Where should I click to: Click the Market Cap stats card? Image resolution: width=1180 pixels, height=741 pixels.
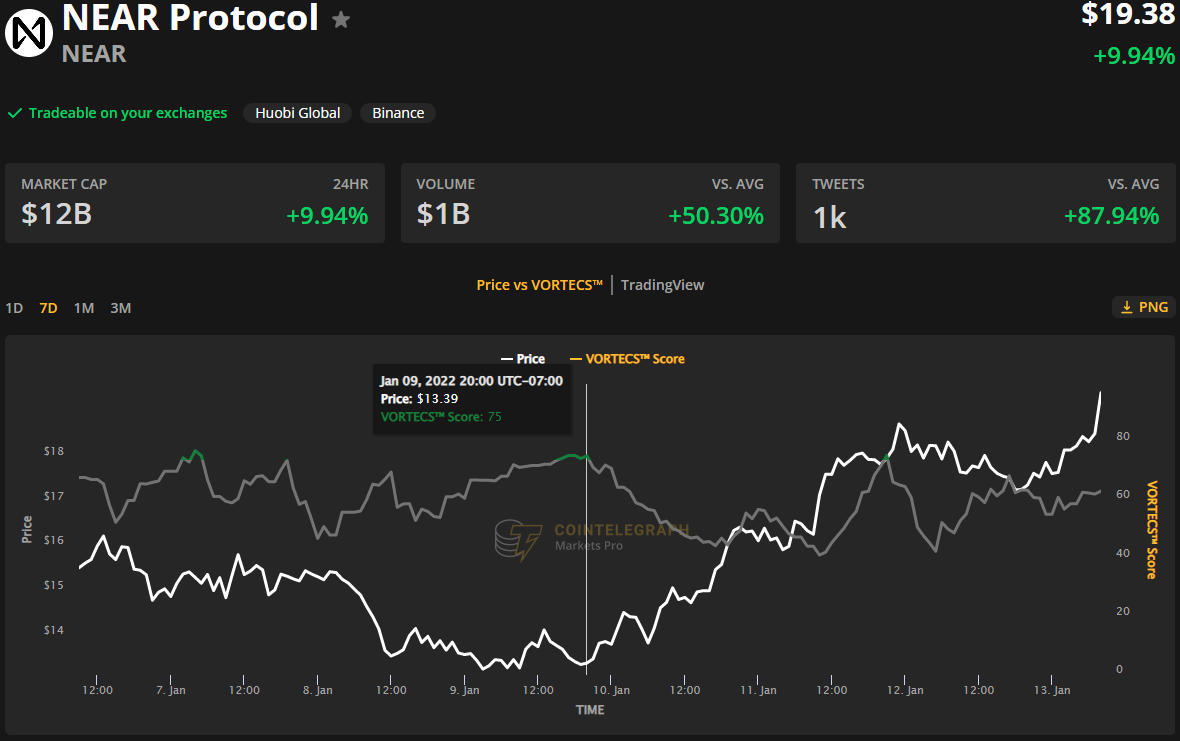click(194, 203)
